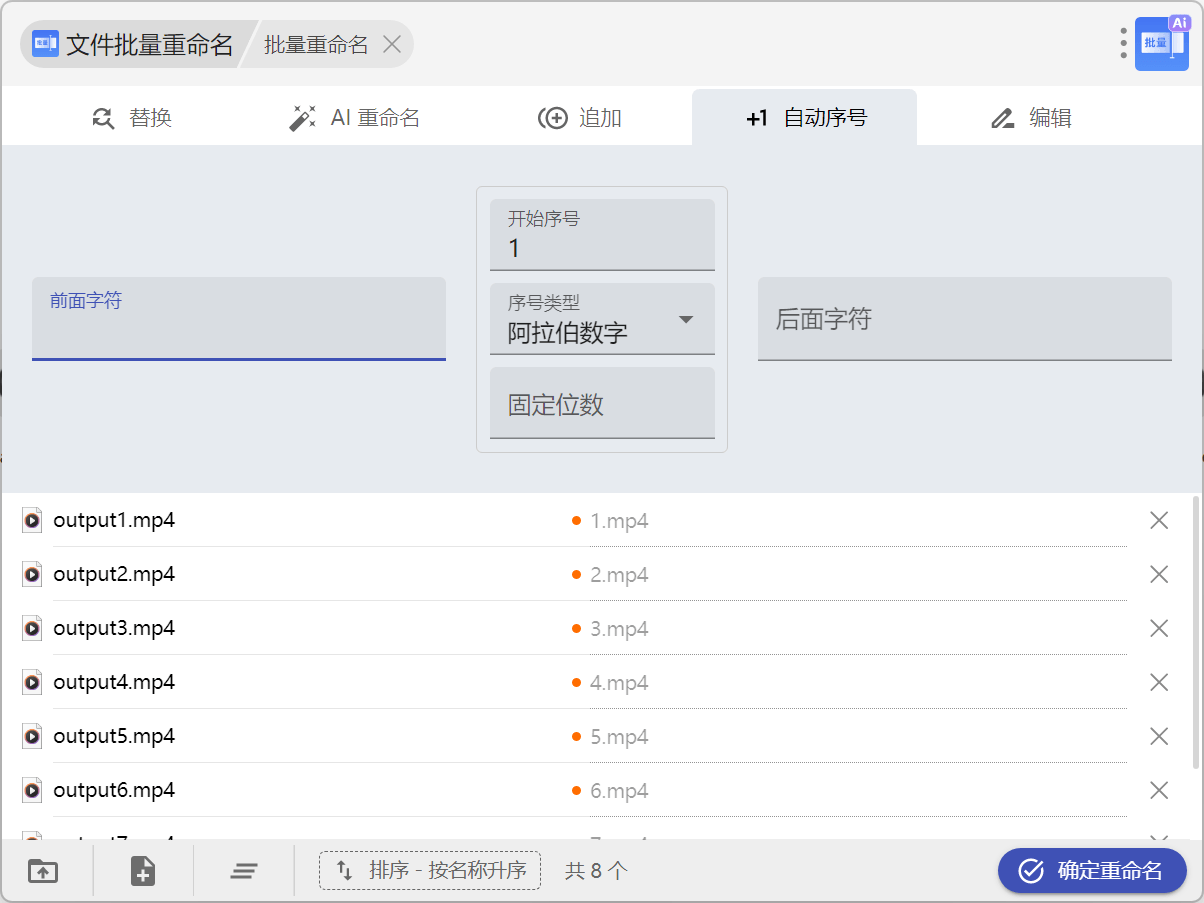The width and height of the screenshot is (1204, 903).
Task: Remove output4.mp4 from the list
Action: [1159, 682]
